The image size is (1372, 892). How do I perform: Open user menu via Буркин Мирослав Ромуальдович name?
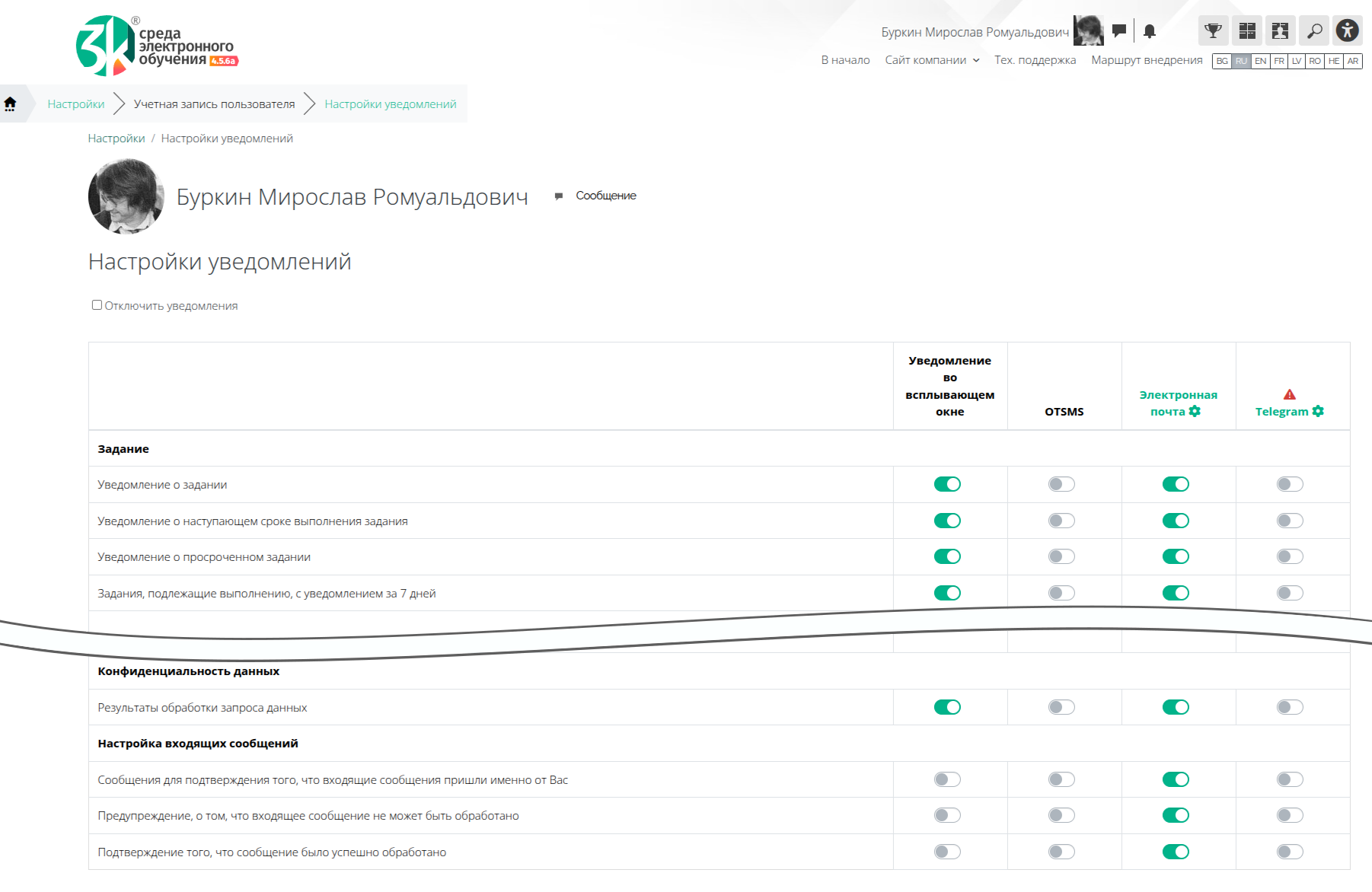pos(975,32)
